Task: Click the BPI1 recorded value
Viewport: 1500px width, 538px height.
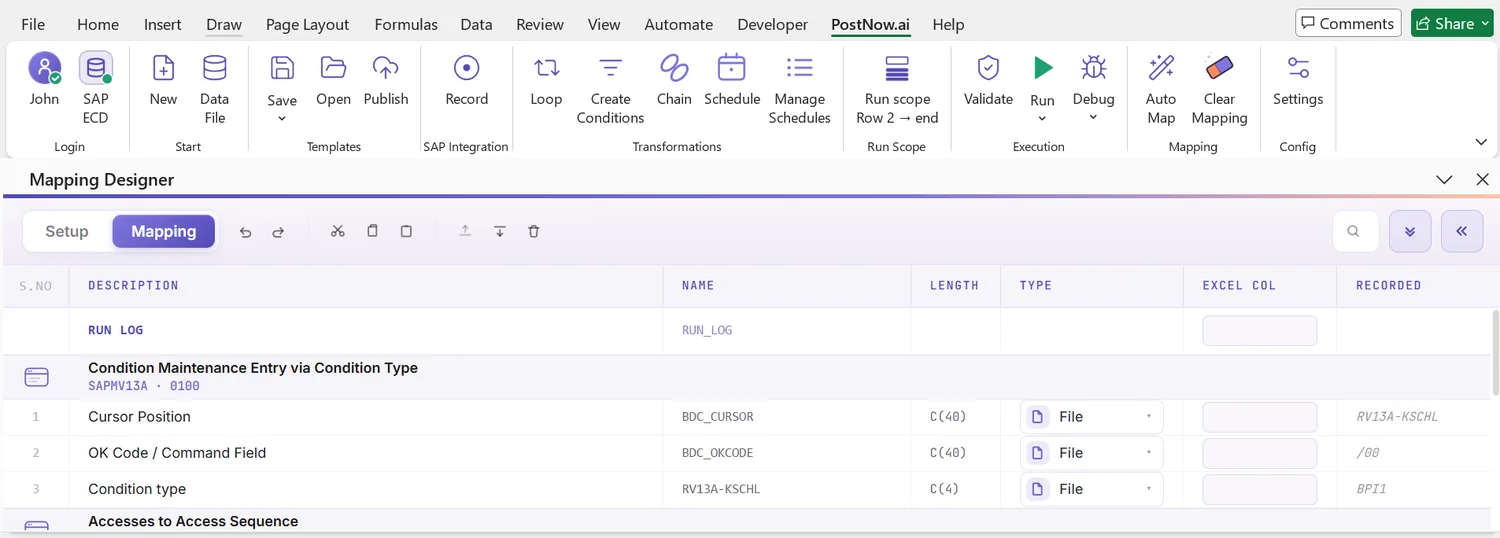Action: pyautogui.click(x=1371, y=489)
